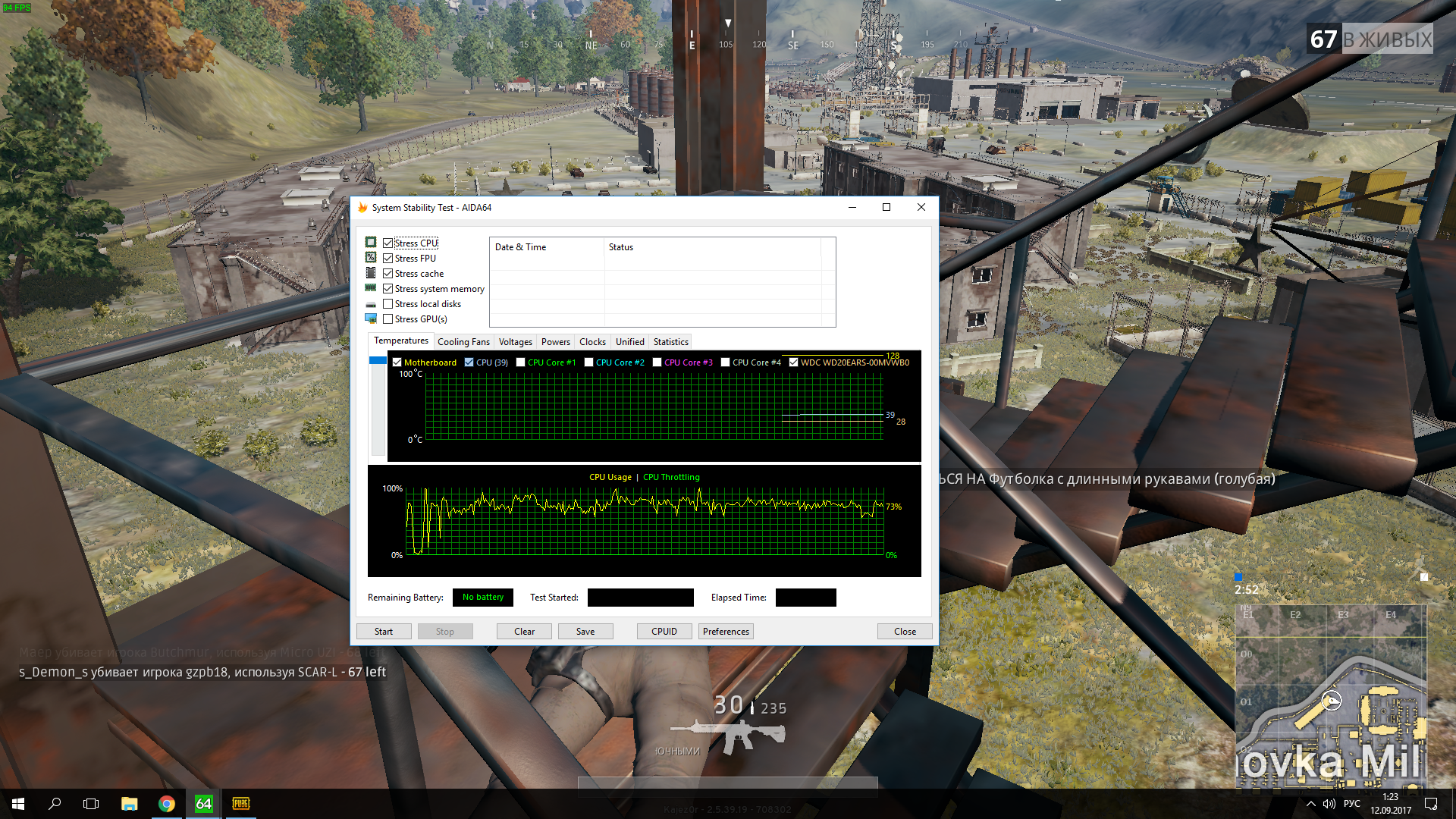Show CPU Core #1 temperature
Viewport: 1456px width, 819px height.
pyautogui.click(x=520, y=362)
